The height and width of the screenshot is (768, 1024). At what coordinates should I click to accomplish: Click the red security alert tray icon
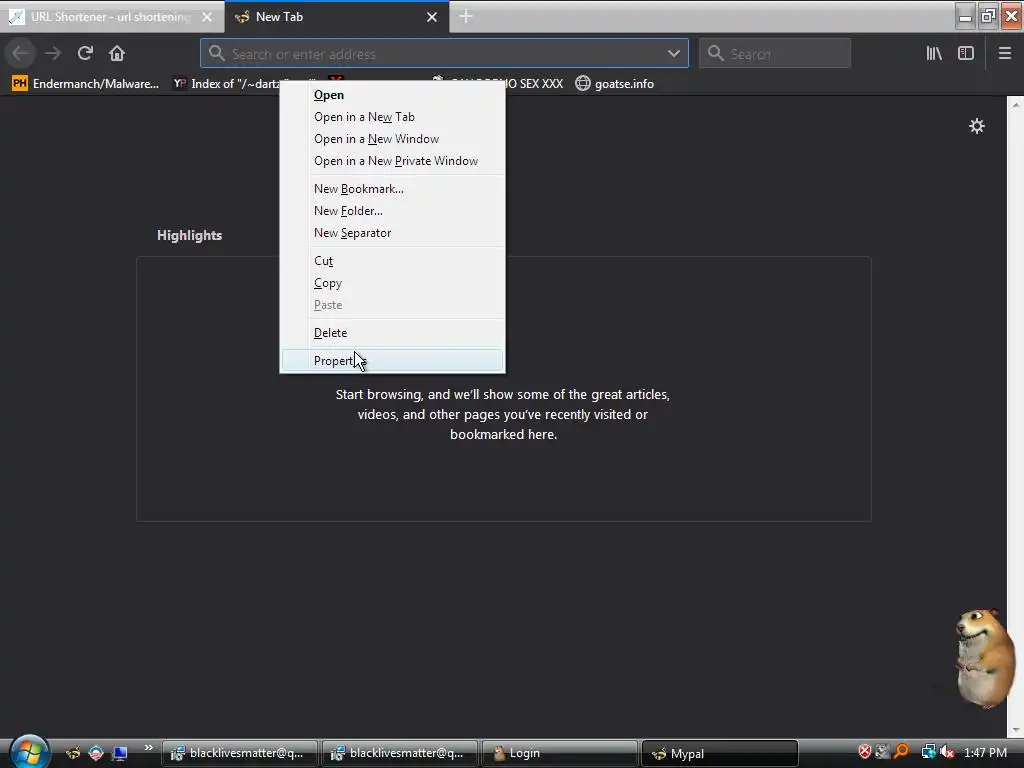pos(865,752)
